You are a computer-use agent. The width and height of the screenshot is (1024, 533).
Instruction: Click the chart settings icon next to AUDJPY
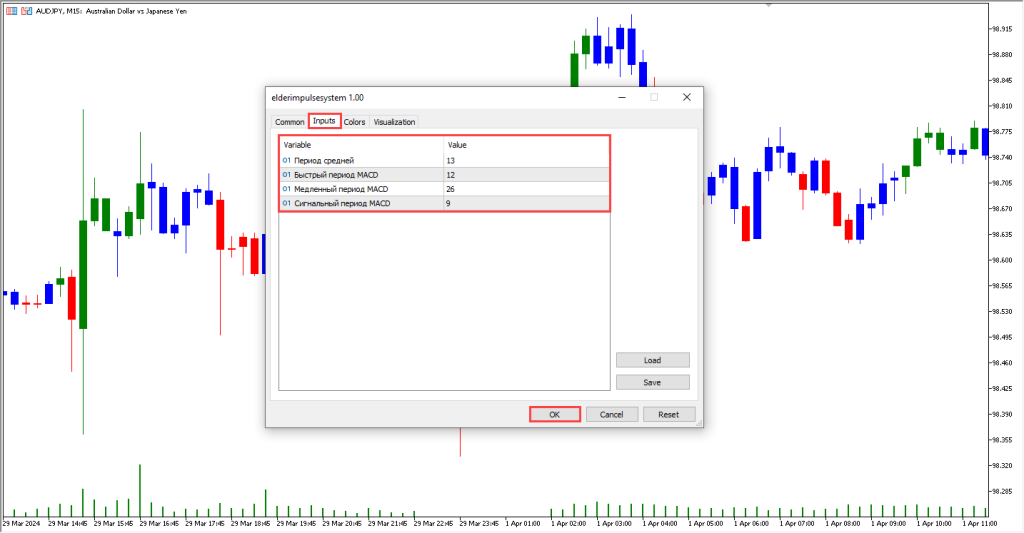pos(27,11)
